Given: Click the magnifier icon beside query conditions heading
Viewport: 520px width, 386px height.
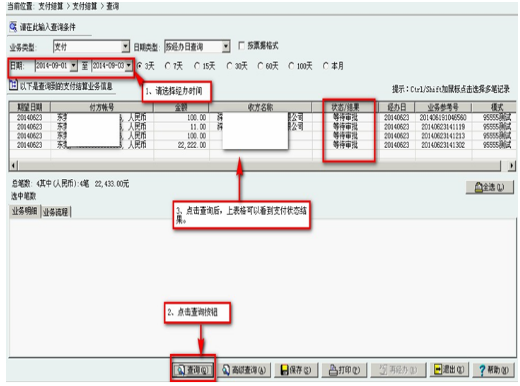Looking at the screenshot, I should tap(13, 26).
